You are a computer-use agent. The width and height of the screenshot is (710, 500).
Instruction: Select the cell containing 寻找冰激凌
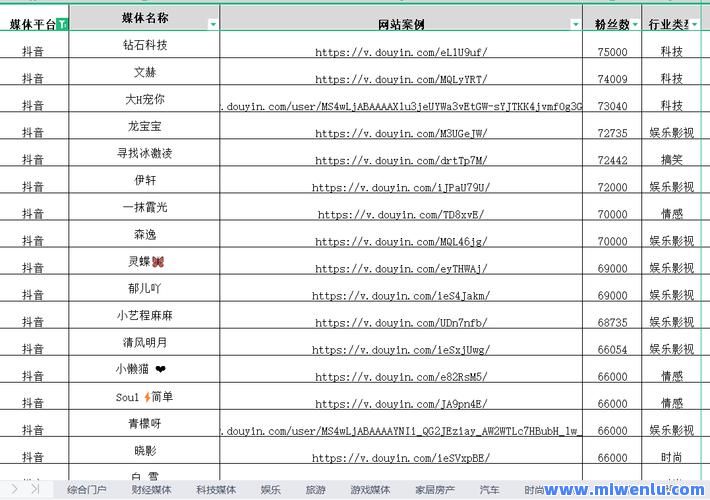pyautogui.click(x=145, y=154)
